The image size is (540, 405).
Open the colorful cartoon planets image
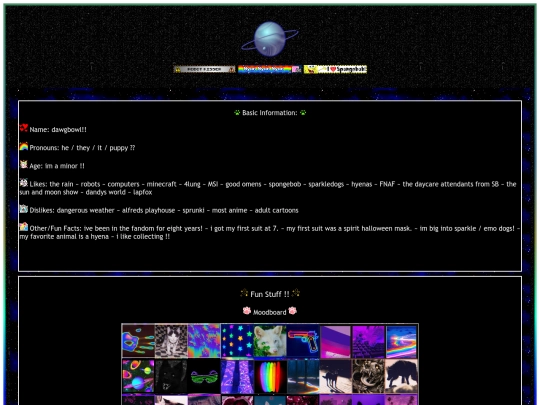[x=138, y=376]
